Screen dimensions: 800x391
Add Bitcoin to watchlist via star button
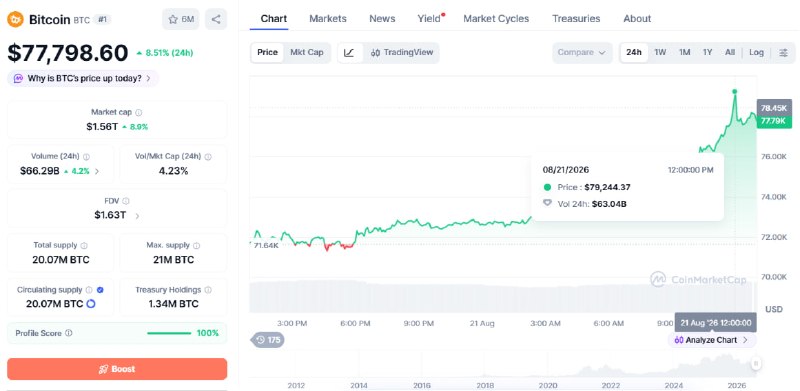click(x=181, y=19)
